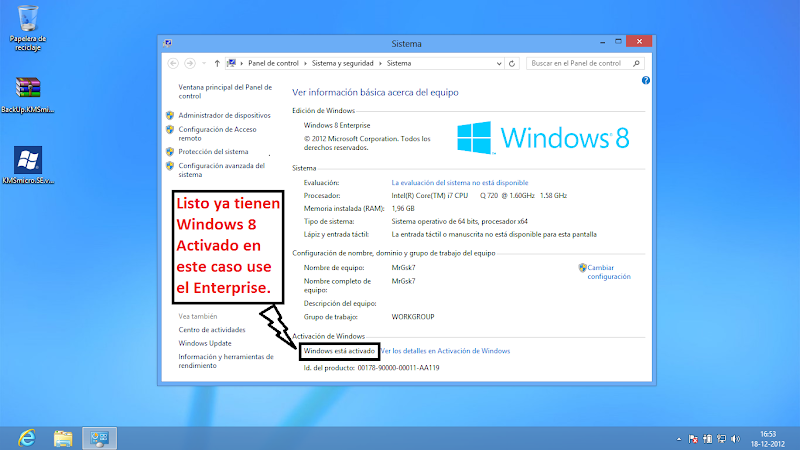Image resolution: width=800 pixels, height=450 pixels.
Task: Click the forward navigation arrow
Action: (190, 63)
